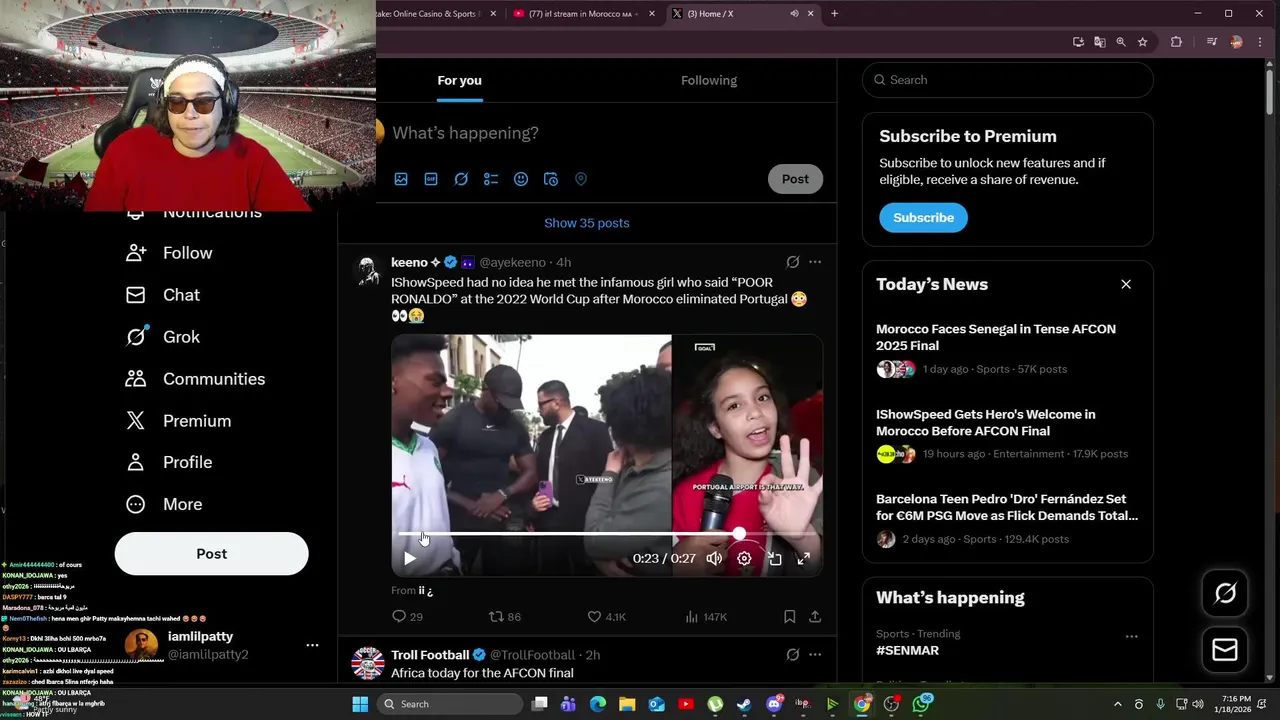Screen dimensions: 1280x720
Task: Open Morocco Faces Senegal AFCON news
Action: (1008, 349)
